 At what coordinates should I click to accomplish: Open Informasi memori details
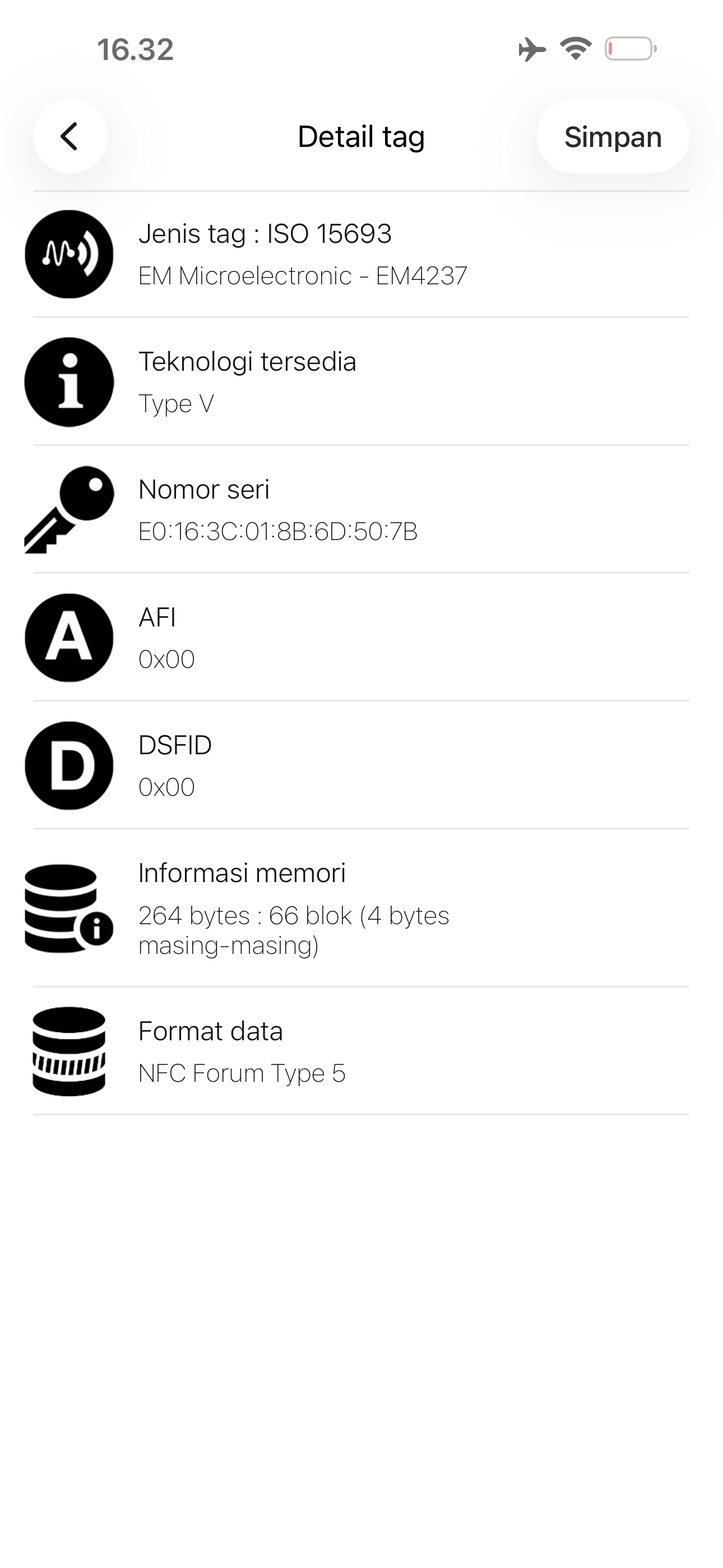pos(361,908)
